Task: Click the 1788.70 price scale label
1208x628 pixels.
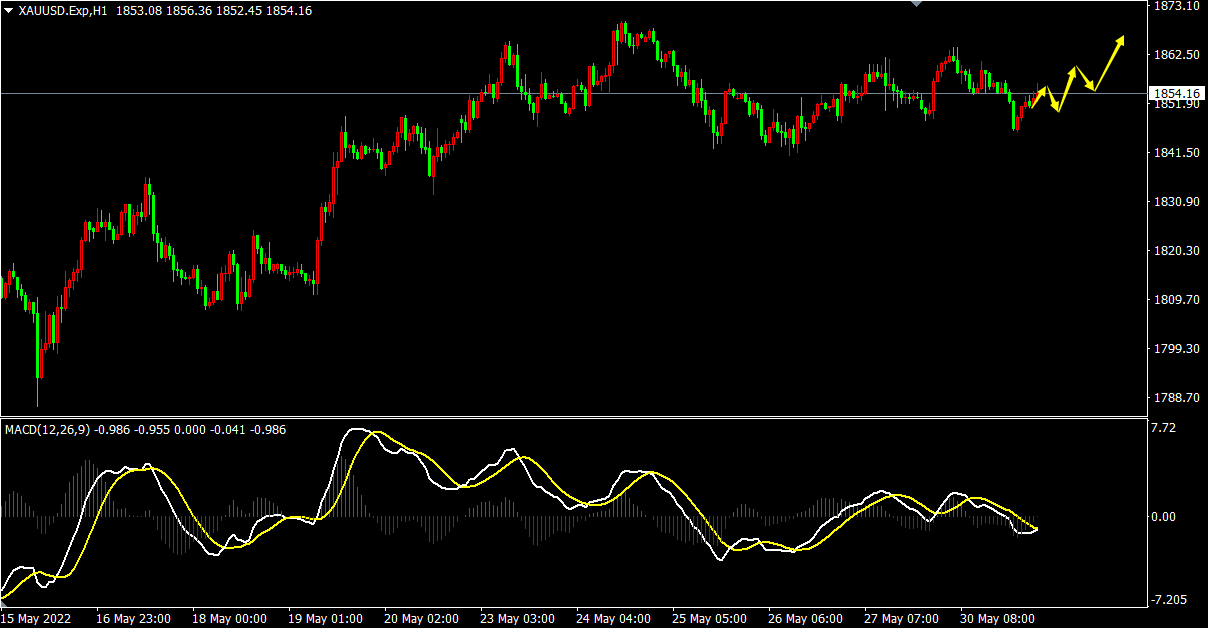Action: point(1175,398)
